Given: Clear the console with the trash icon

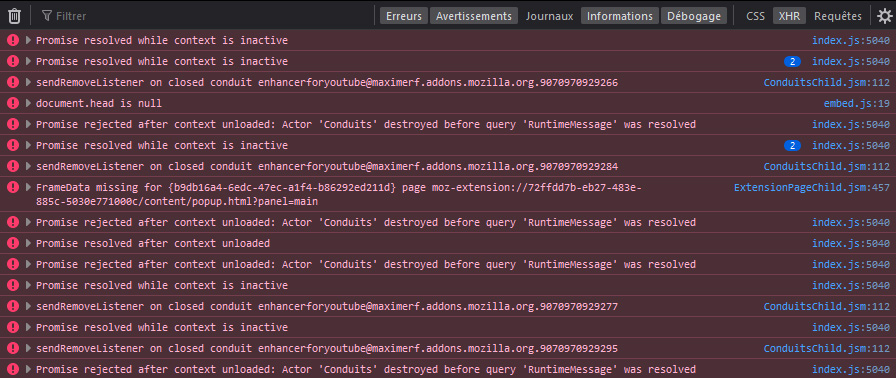Looking at the screenshot, I should (x=14, y=16).
